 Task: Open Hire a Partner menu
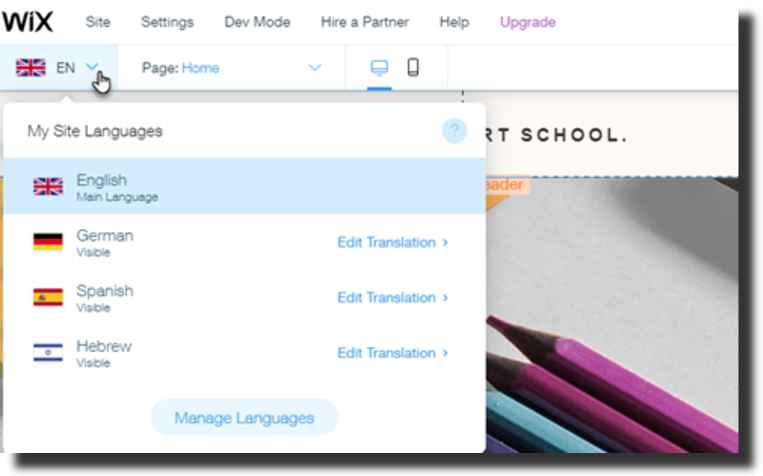[364, 22]
